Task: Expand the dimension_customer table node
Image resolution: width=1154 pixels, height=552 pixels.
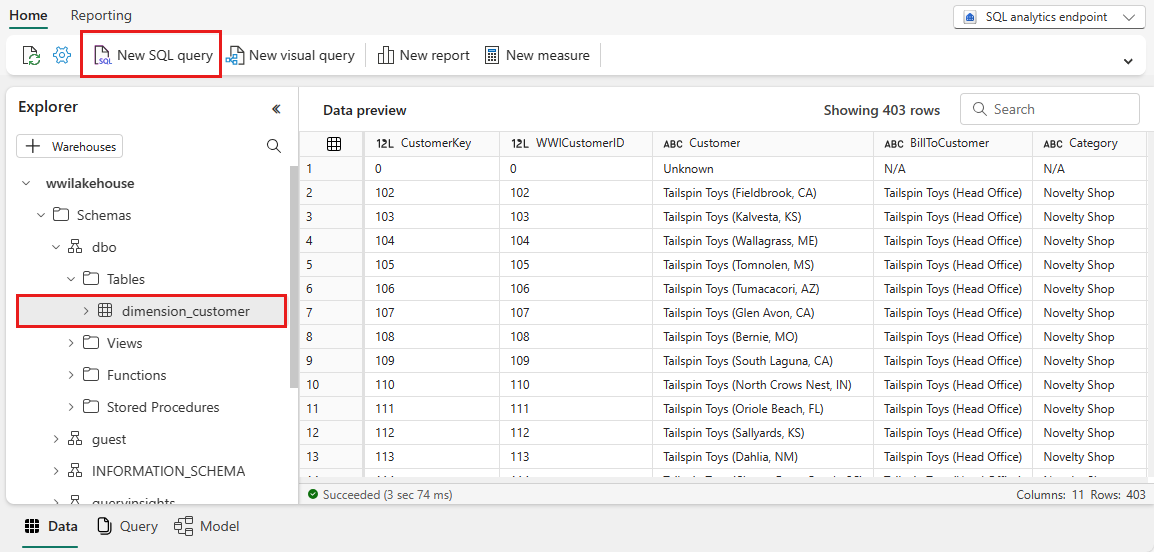Action: point(86,311)
